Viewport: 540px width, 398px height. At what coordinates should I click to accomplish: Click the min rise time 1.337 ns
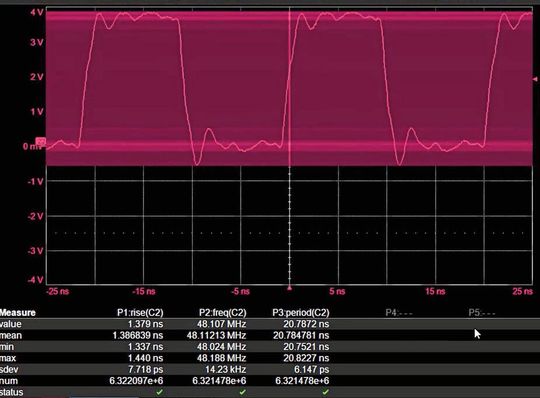[x=146, y=347]
